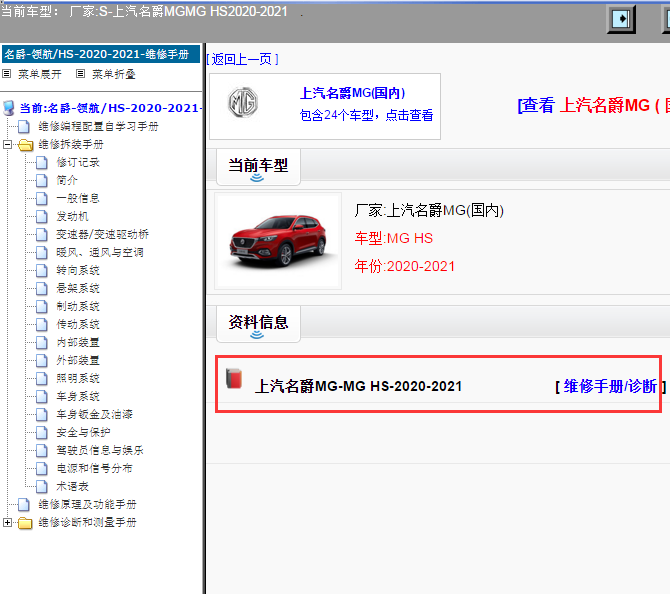Click the page icon beside 一般信息

tap(42, 199)
